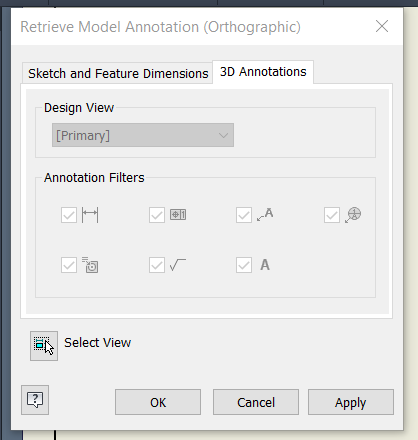This screenshot has height=440, width=418.
Task: Toggle the dimension annotation checkbox
Action: coord(69,215)
